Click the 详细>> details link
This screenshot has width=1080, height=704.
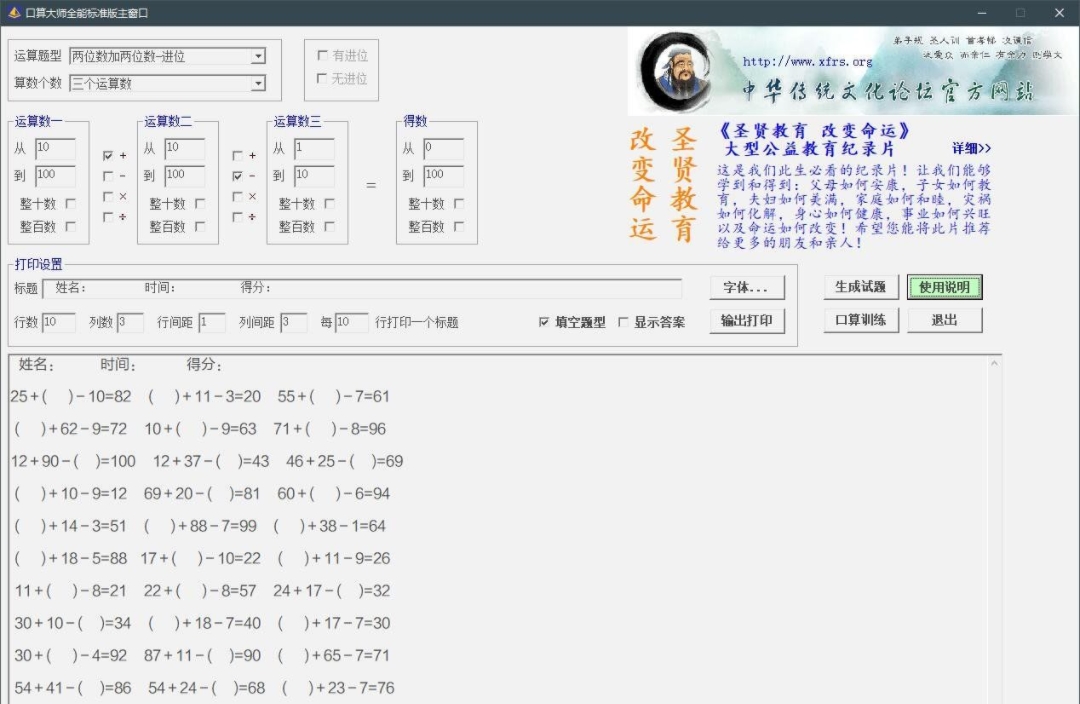click(973, 148)
